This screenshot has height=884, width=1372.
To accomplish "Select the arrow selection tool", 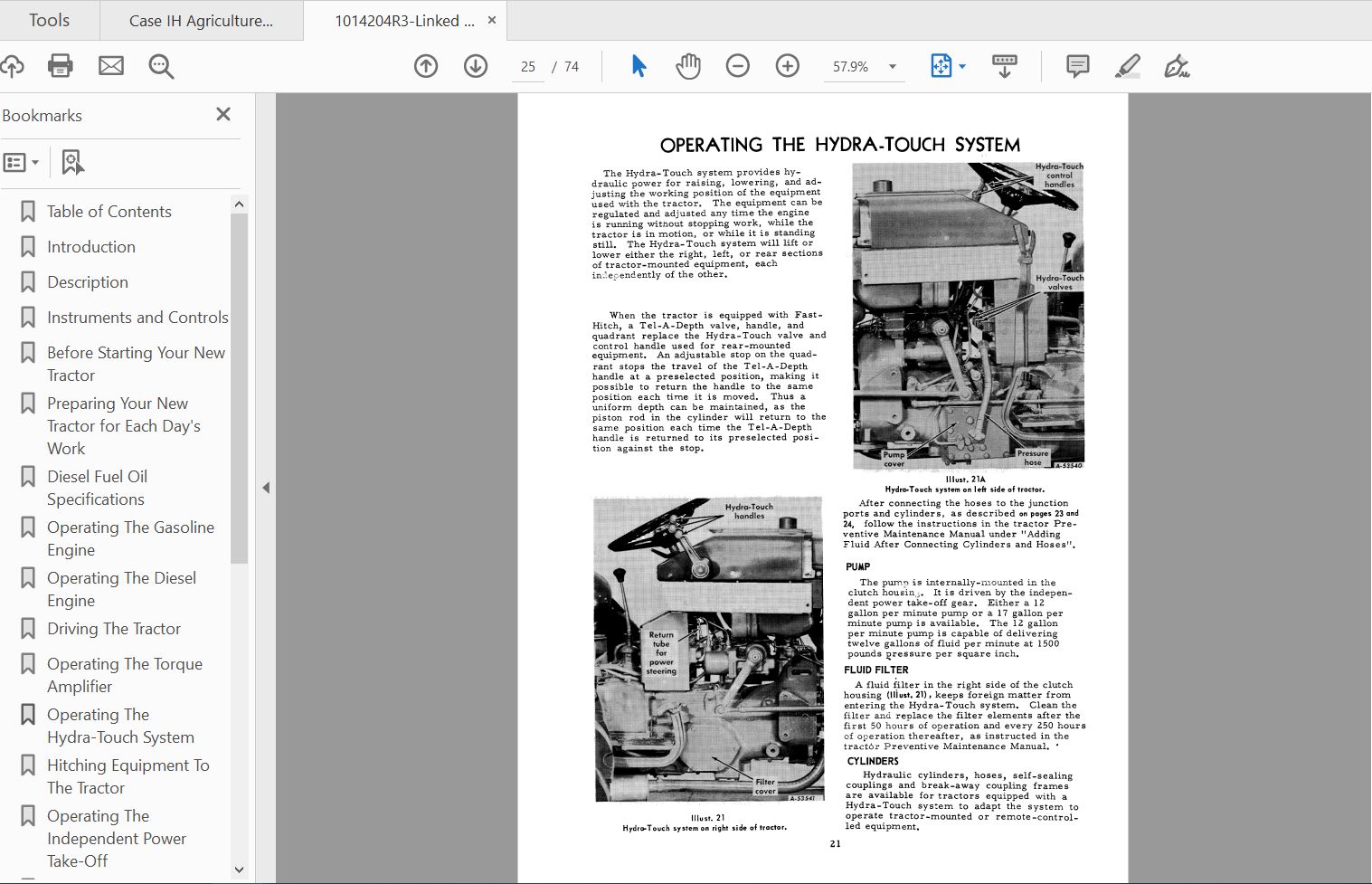I will 639,66.
